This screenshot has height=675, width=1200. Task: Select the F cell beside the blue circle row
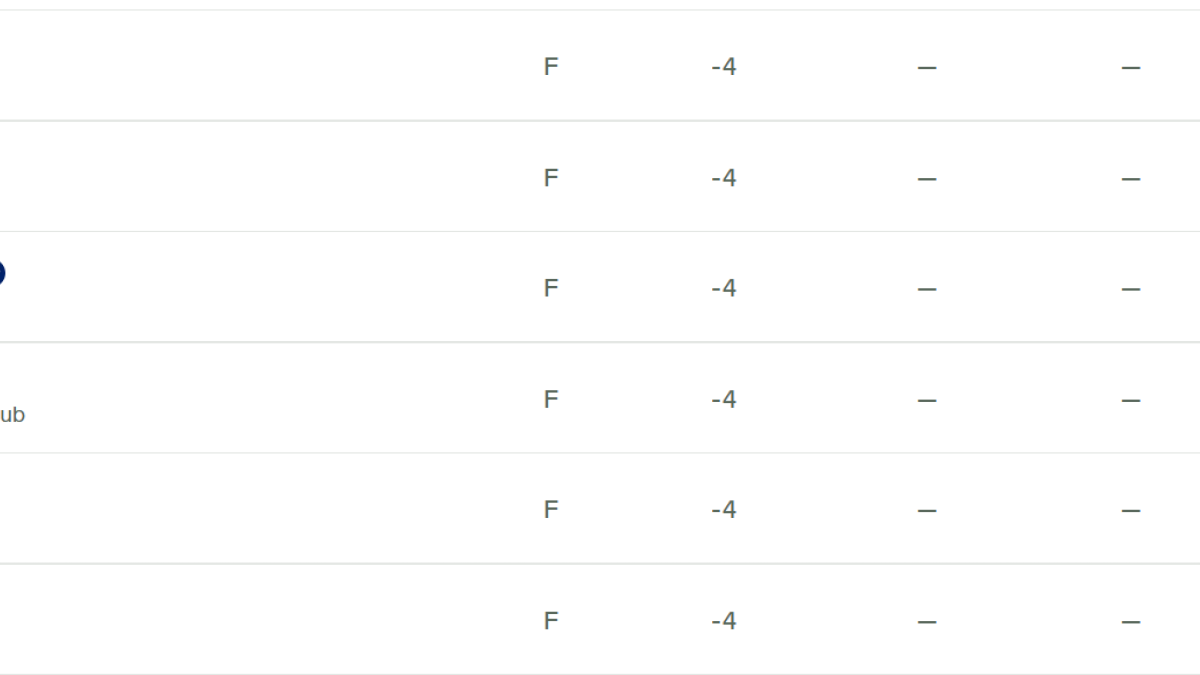point(550,288)
